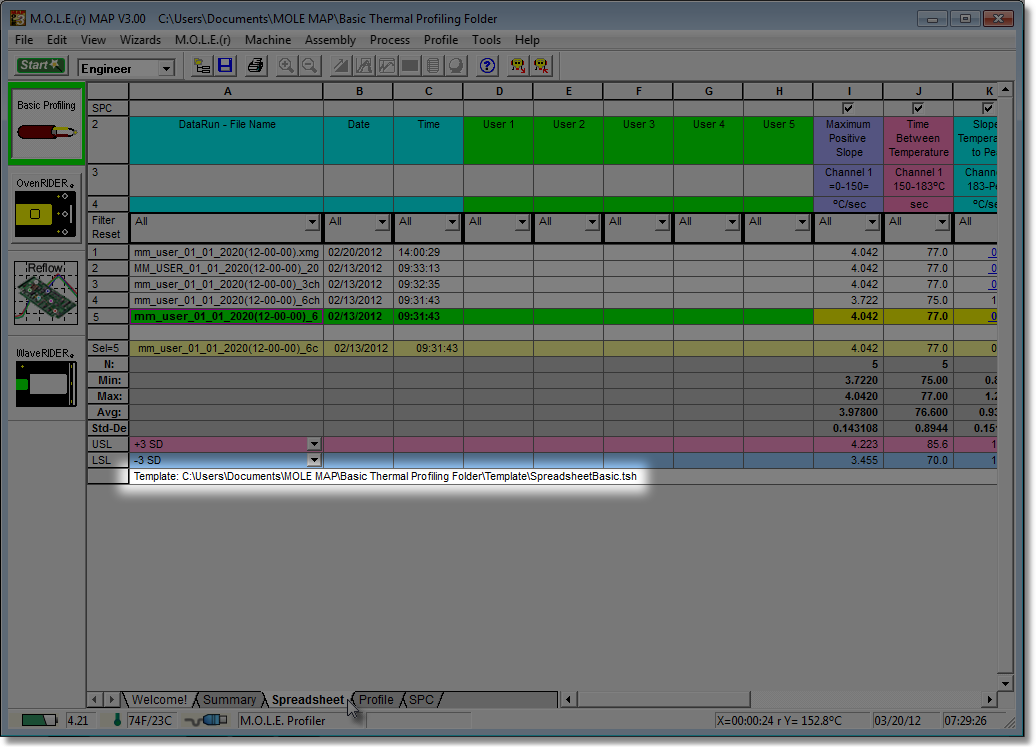Open the Engineer user level dropdown
This screenshot has height=749, width=1036.
click(x=166, y=69)
